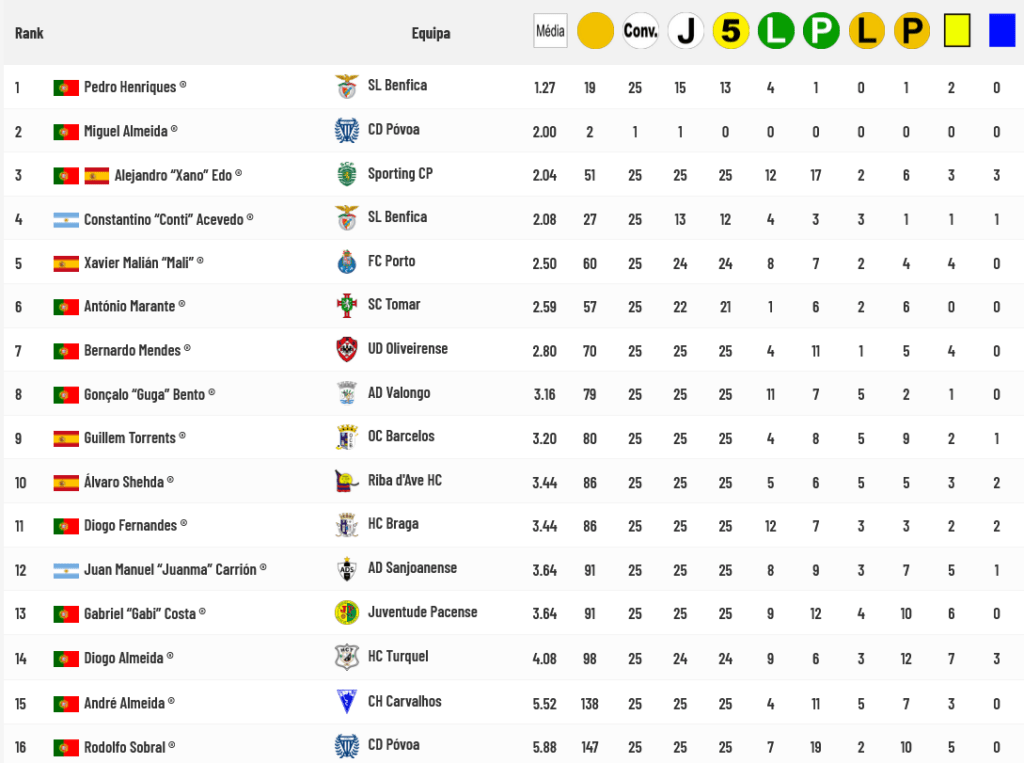Viewport: 1024px width, 763px height.
Task: Sort by the Conv. column icon
Action: coord(640,31)
